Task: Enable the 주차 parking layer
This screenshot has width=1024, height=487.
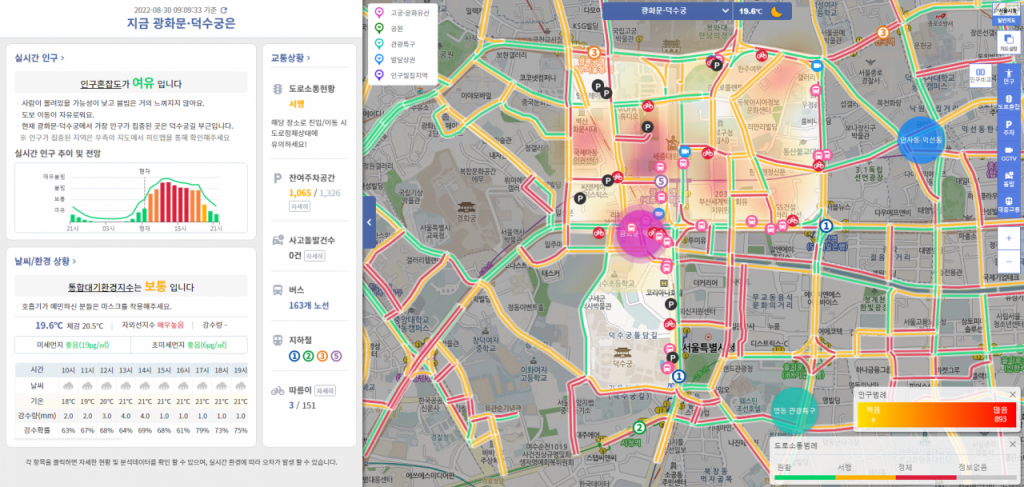Action: point(1008,127)
